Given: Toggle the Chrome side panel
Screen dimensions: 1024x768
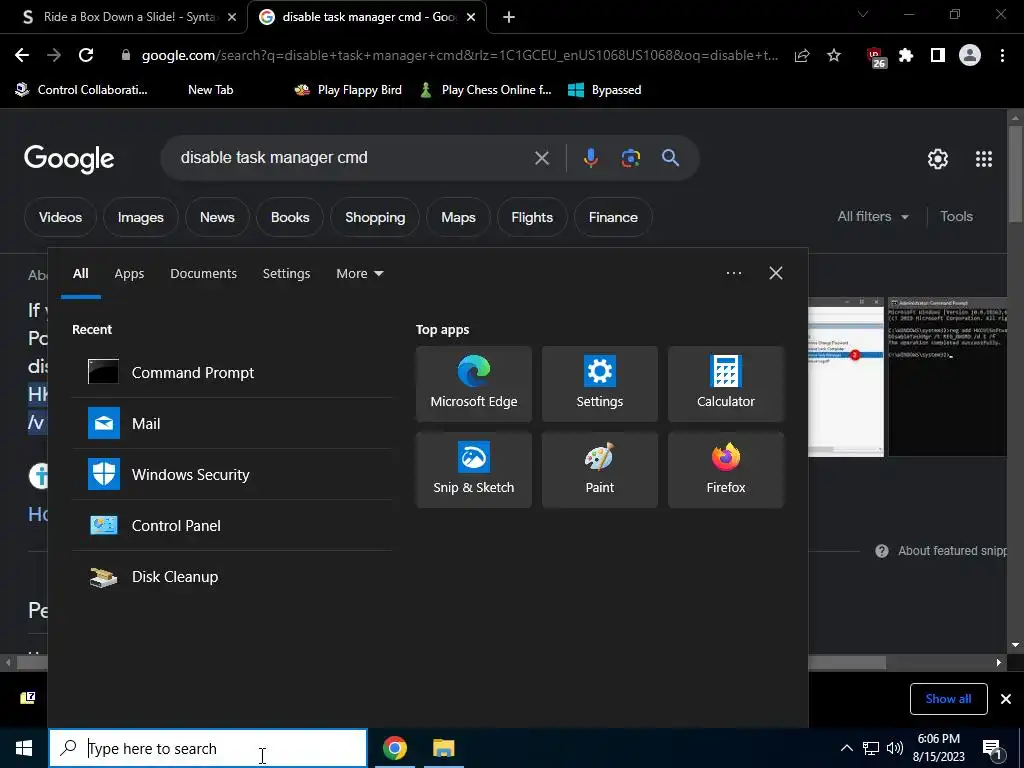Looking at the screenshot, I should tap(938, 56).
